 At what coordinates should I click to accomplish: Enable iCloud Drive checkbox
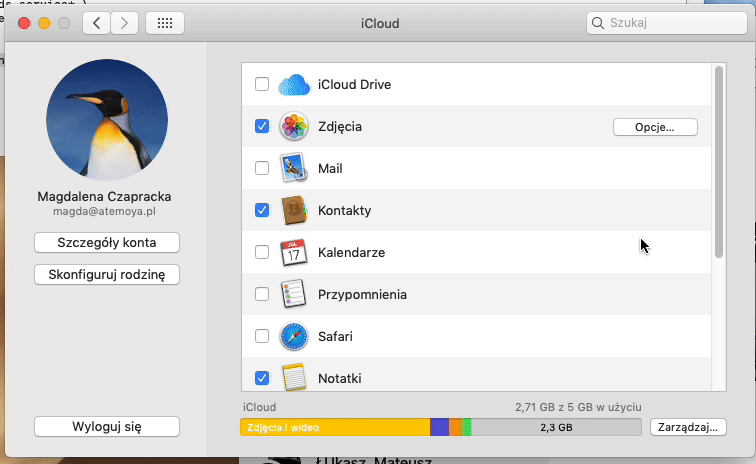point(262,84)
